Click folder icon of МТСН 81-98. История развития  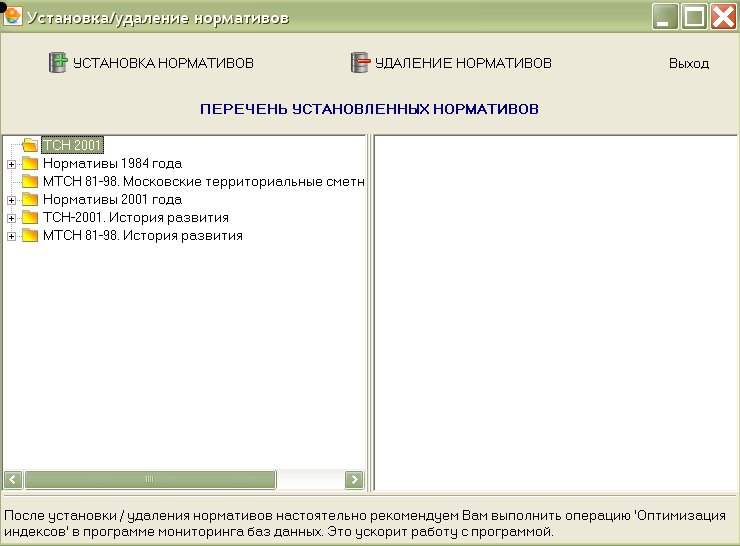point(30,235)
